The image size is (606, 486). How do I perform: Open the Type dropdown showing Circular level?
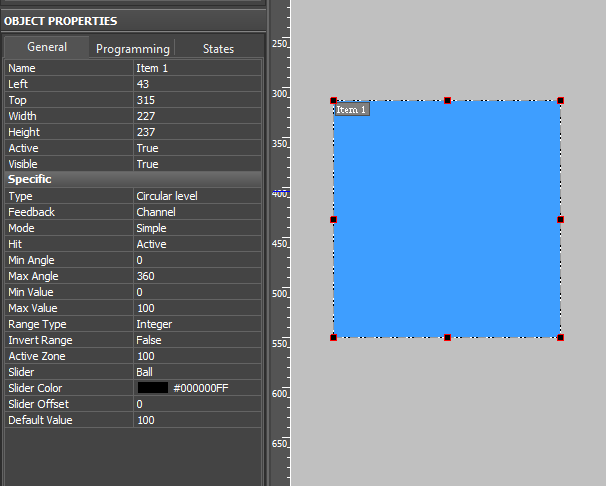[x=196, y=196]
